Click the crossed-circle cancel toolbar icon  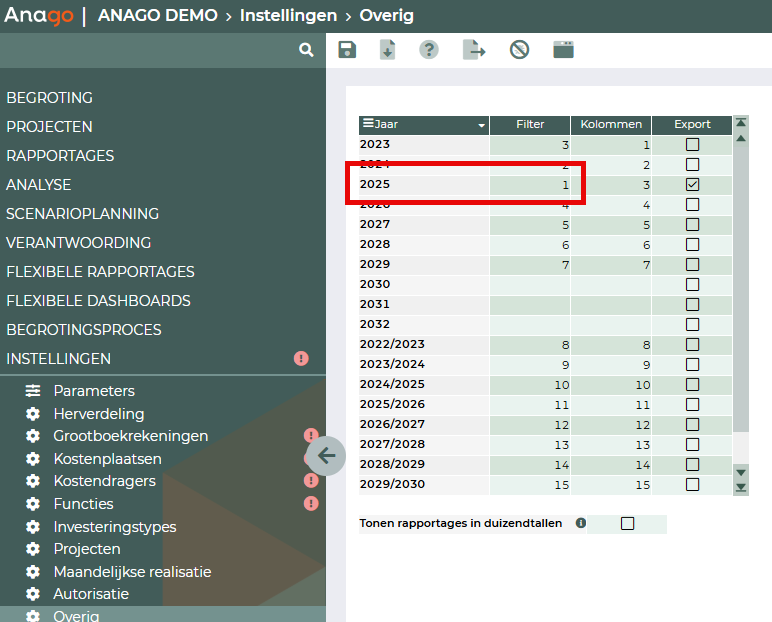pos(519,50)
